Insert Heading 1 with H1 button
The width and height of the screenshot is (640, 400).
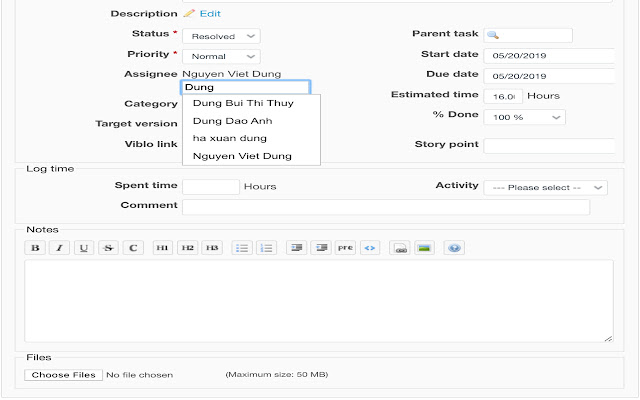pyautogui.click(x=162, y=248)
